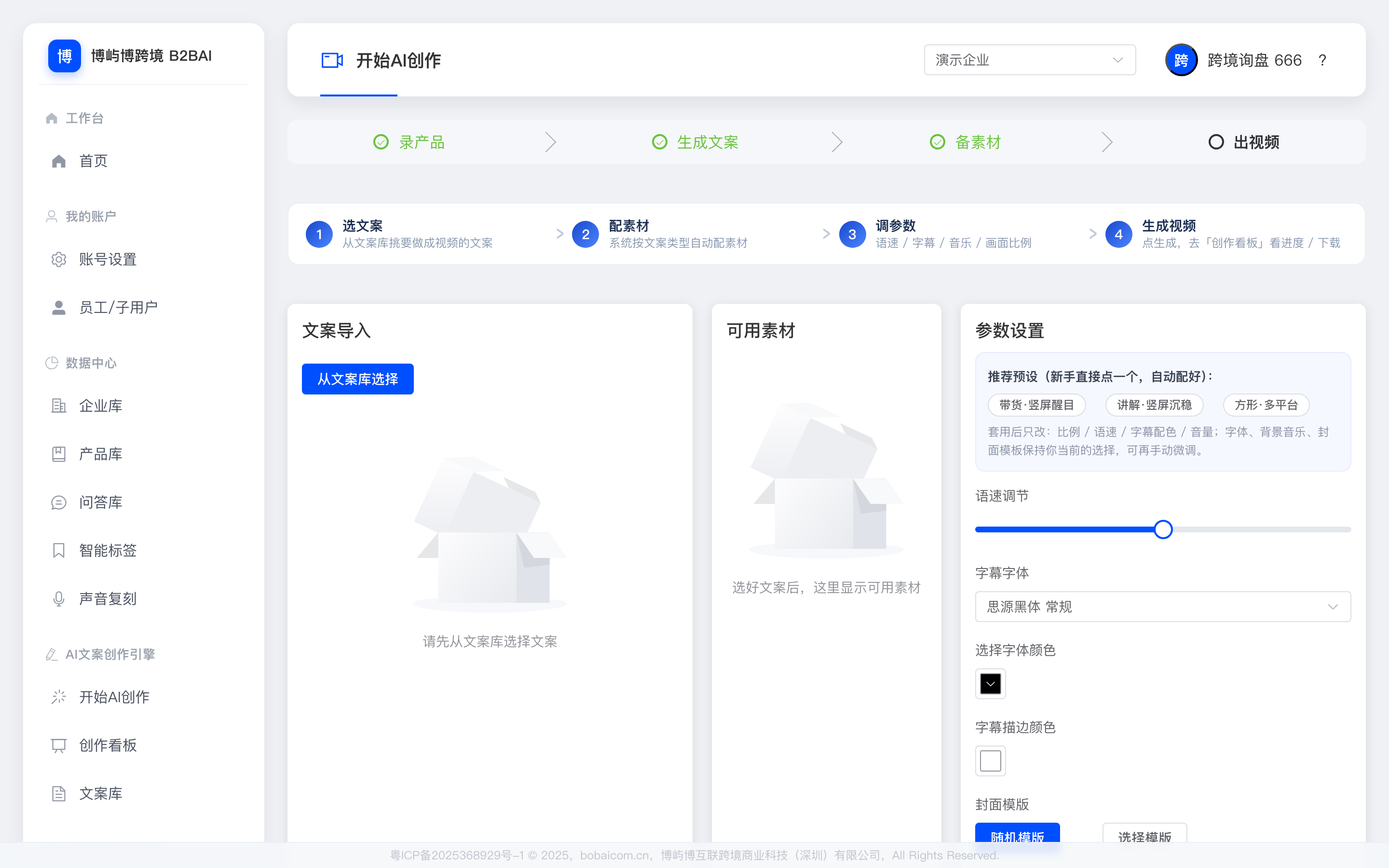Click the chevron arrow in 演示企业 selector
This screenshot has width=1389, height=868.
1117,60
